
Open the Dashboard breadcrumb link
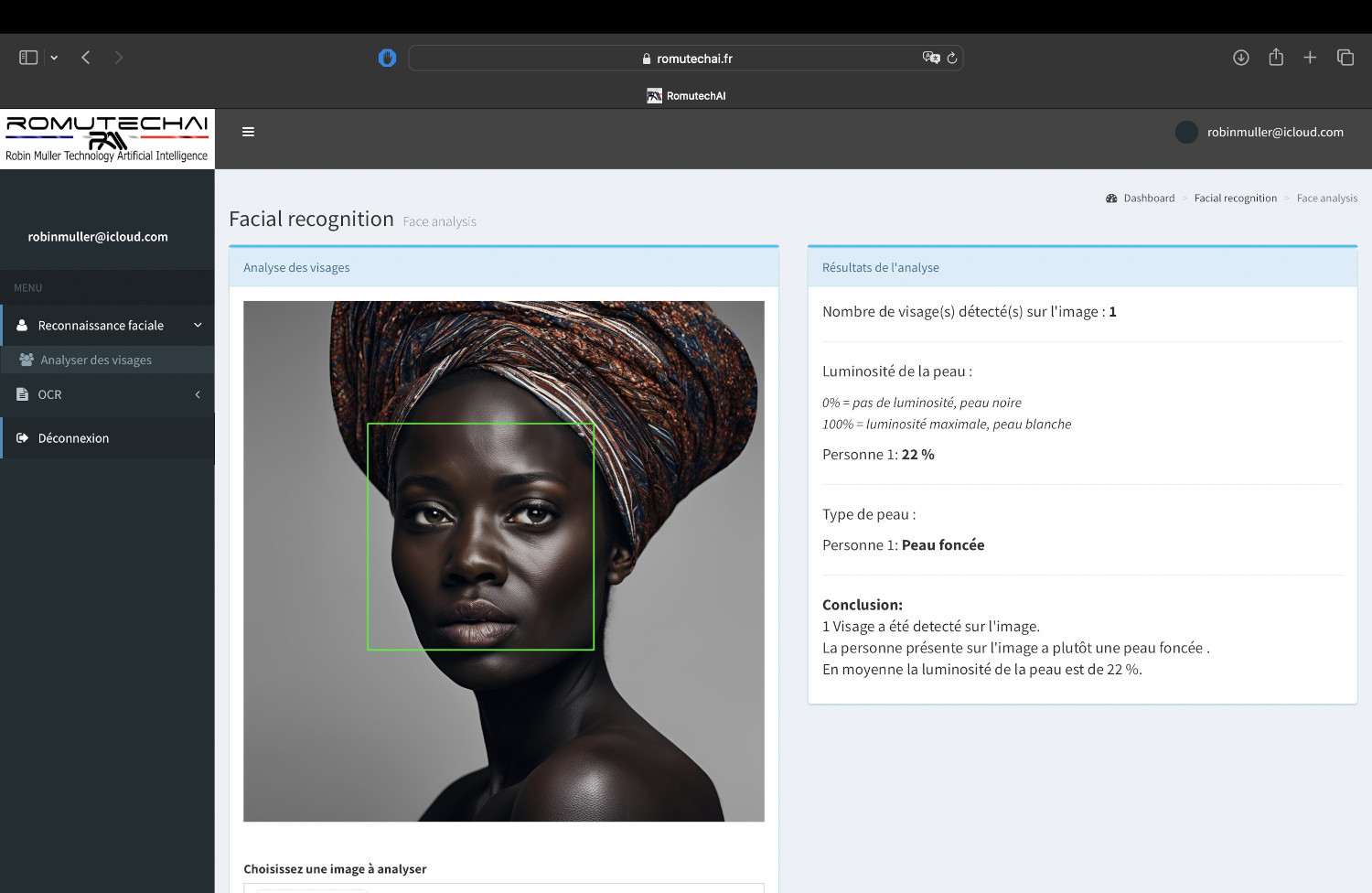[x=1148, y=199]
